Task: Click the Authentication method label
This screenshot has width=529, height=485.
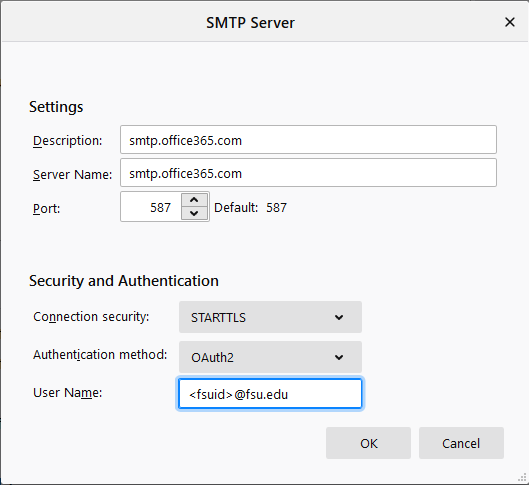Action: (100, 355)
